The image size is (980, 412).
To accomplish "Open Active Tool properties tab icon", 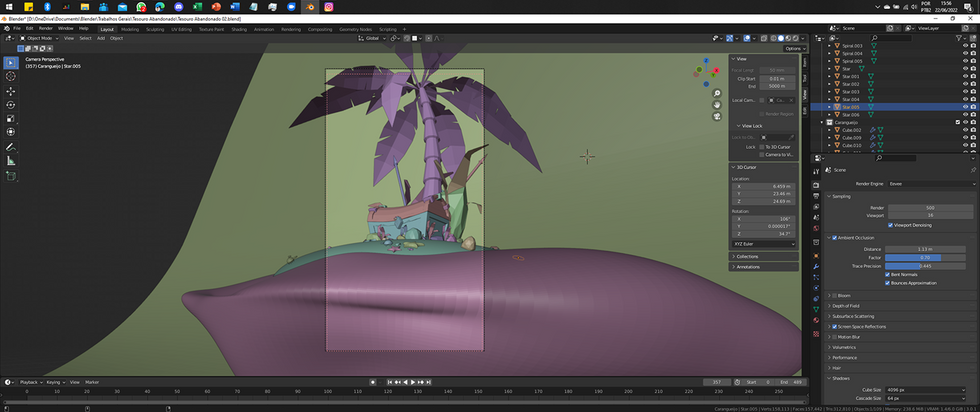I will [816, 171].
